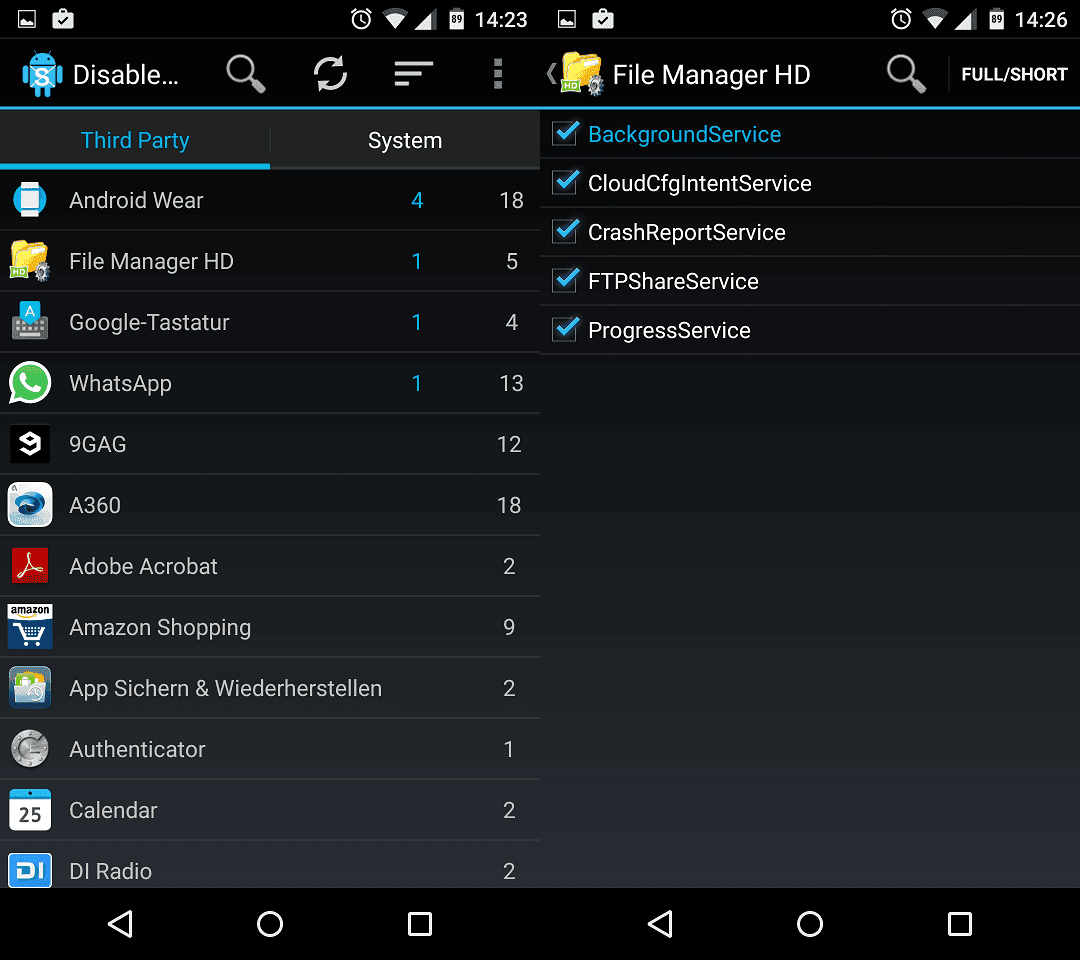Tap the Adobe Acrobat app icon
This screenshot has height=960, width=1080.
pyautogui.click(x=30, y=565)
